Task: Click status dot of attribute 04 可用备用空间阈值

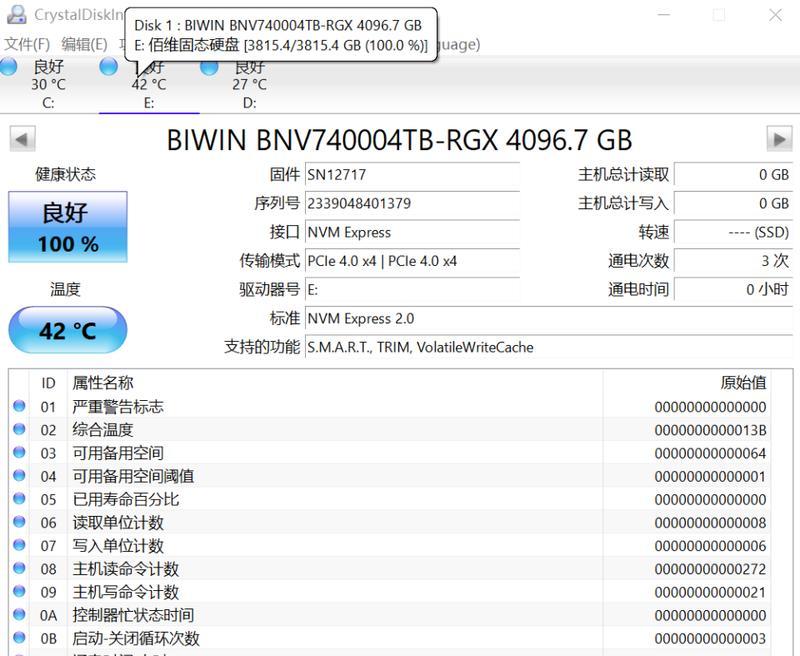Action: coord(19,475)
